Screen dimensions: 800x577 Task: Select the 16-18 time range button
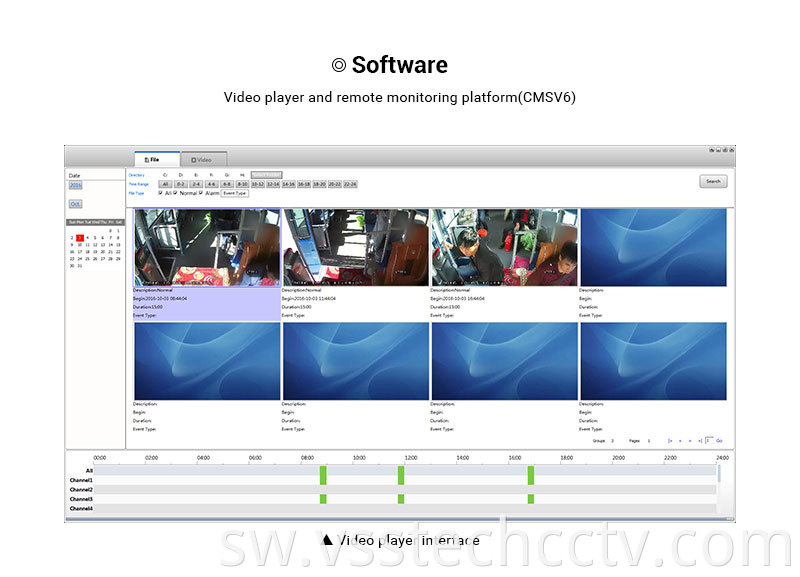pos(304,184)
